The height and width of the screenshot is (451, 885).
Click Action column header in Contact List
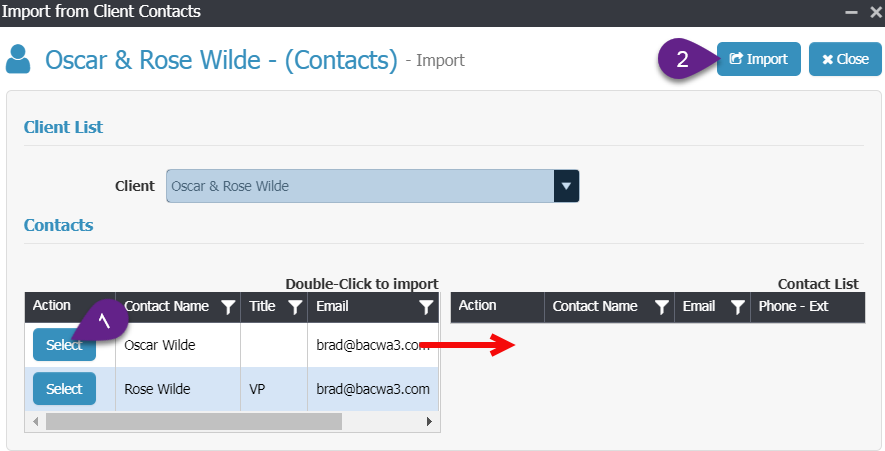click(497, 307)
